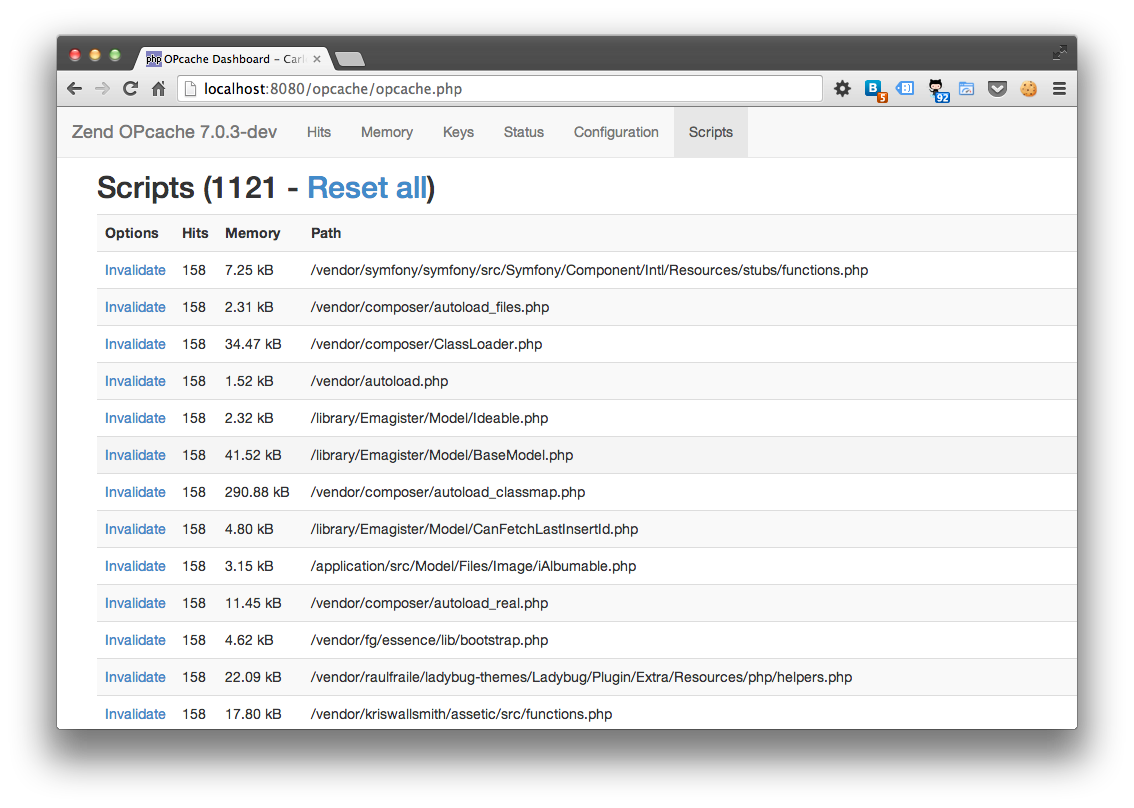Open the blue tag extension icon
Viewport: 1134px width, 808px height.
pos(905,88)
